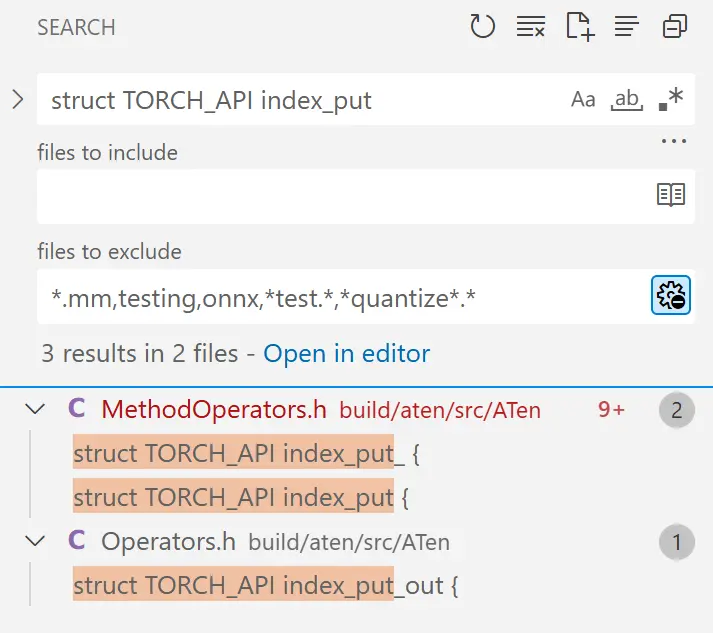Edit the files to exclude pattern field
This screenshot has height=633, width=713.
pyautogui.click(x=340, y=296)
